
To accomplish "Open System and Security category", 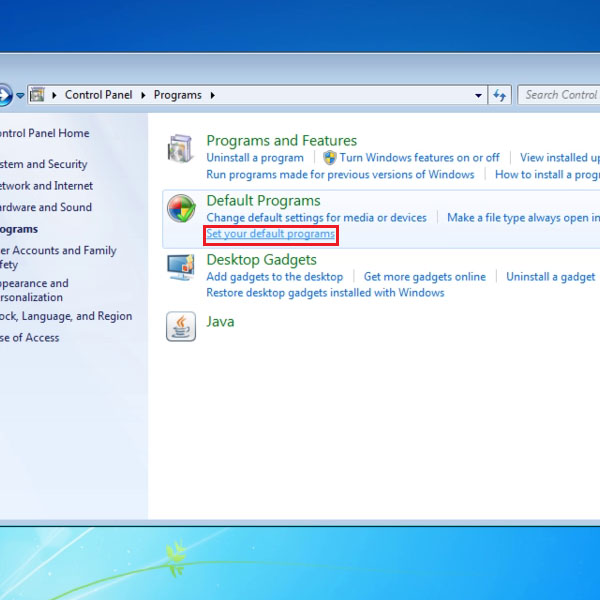I will pyautogui.click(x=43, y=164).
